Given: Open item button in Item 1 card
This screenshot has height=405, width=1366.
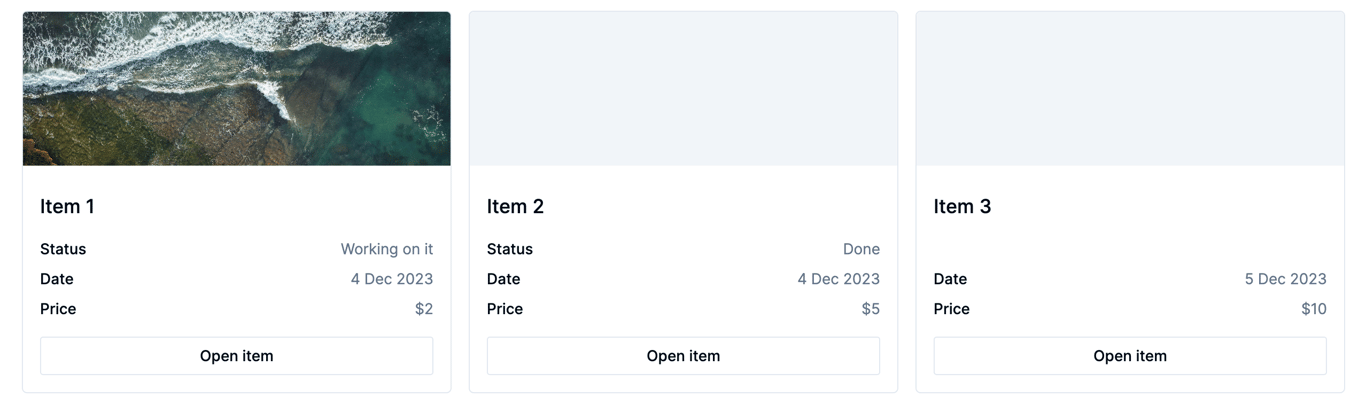Looking at the screenshot, I should (236, 356).
